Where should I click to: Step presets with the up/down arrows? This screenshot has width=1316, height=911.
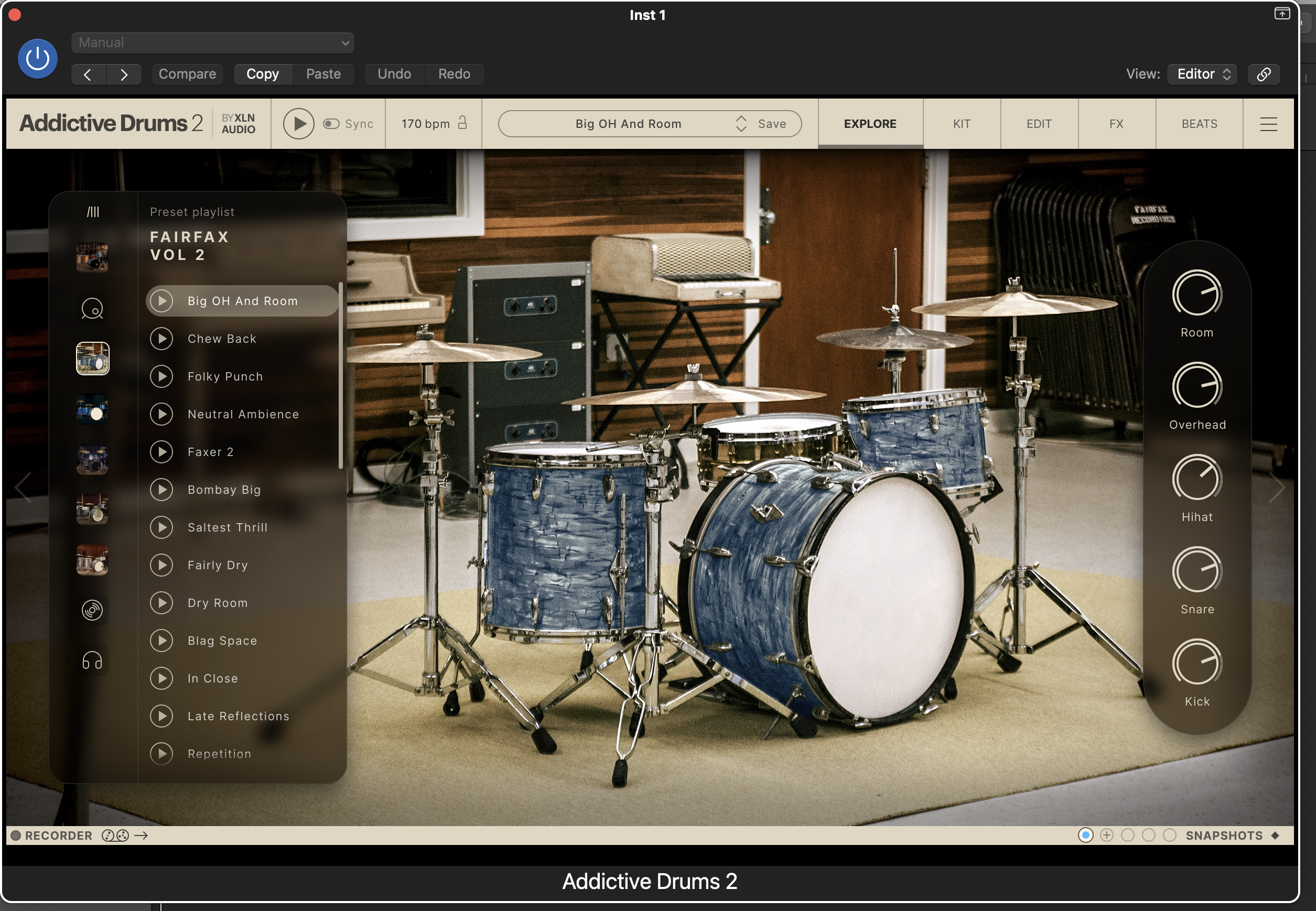tap(741, 124)
